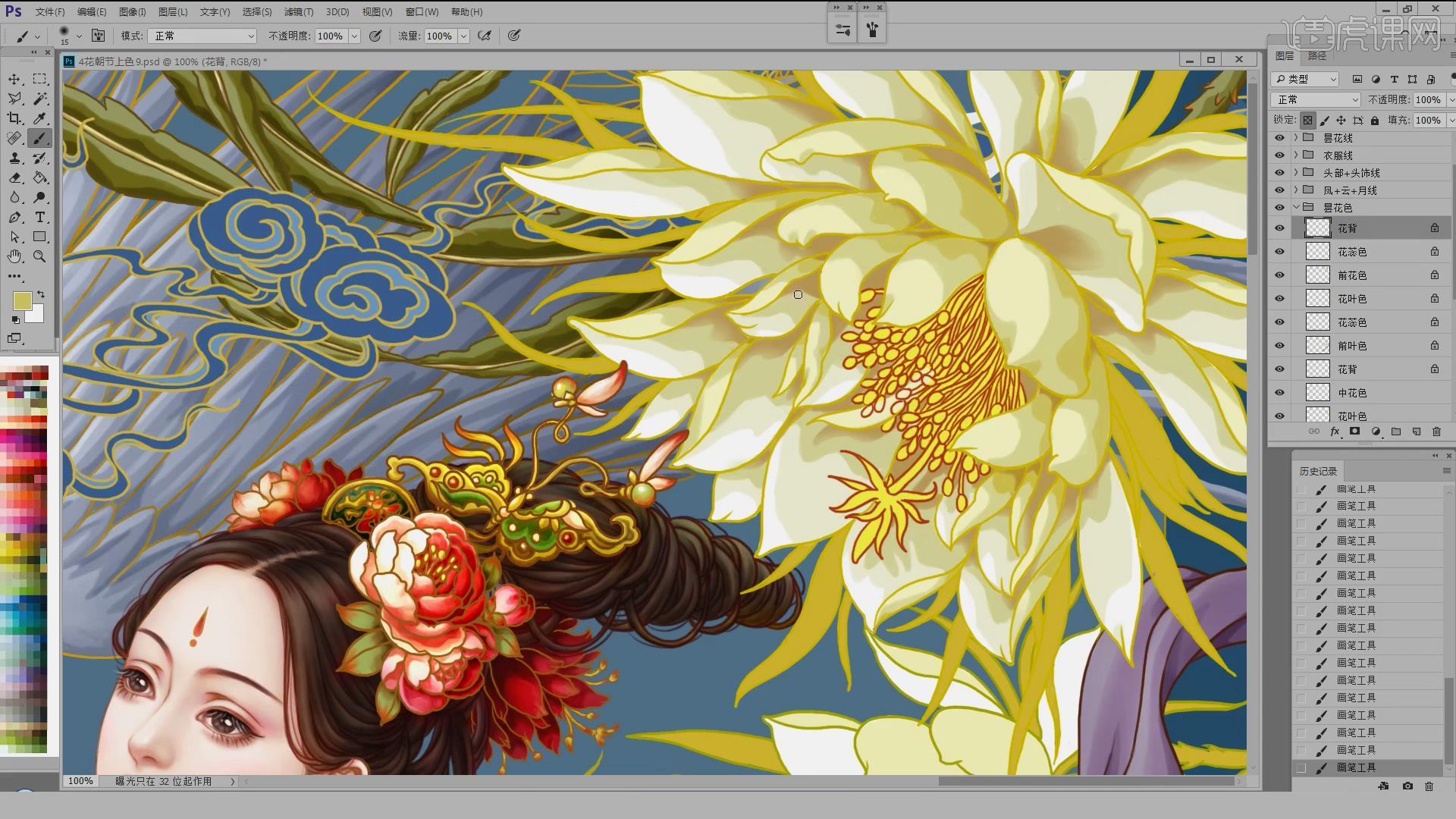Open the 文件 menu
This screenshot has height=819, width=1456.
point(50,12)
